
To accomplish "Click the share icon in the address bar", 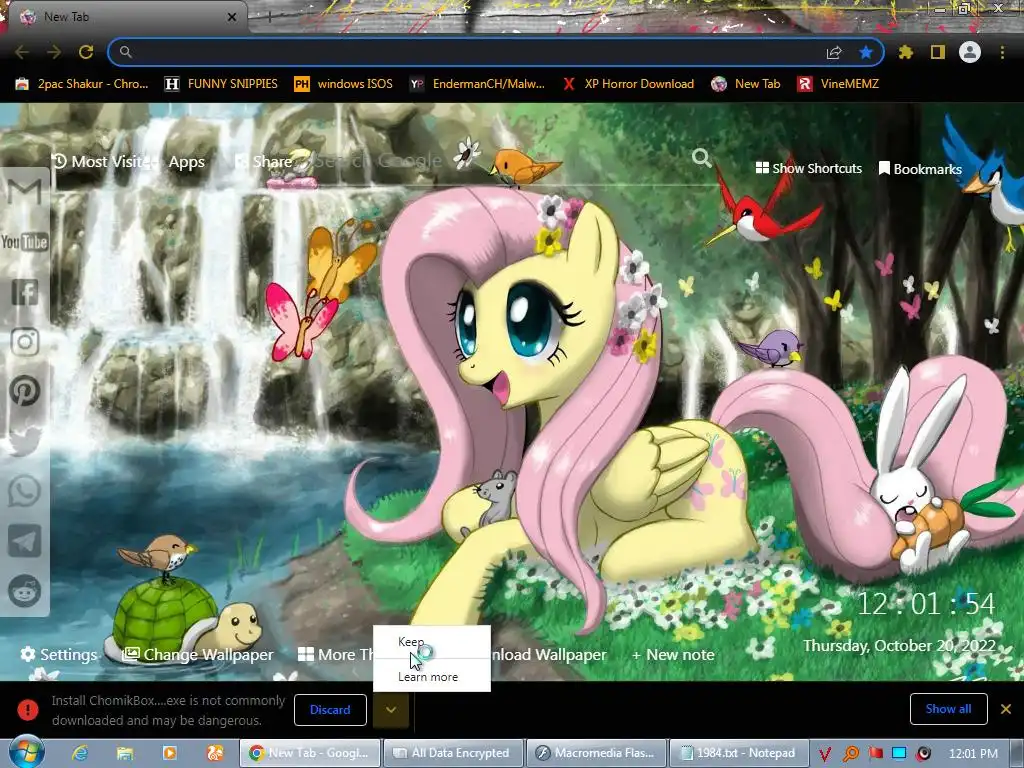I will tap(833, 52).
